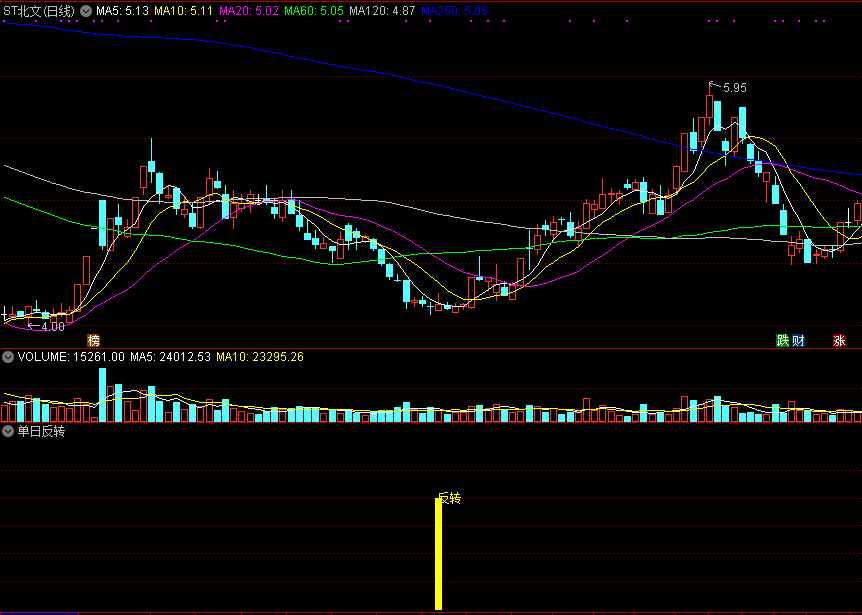The width and height of the screenshot is (862, 615).
Task: Click the volume MA5: 24012.53 label
Action: pos(170,357)
